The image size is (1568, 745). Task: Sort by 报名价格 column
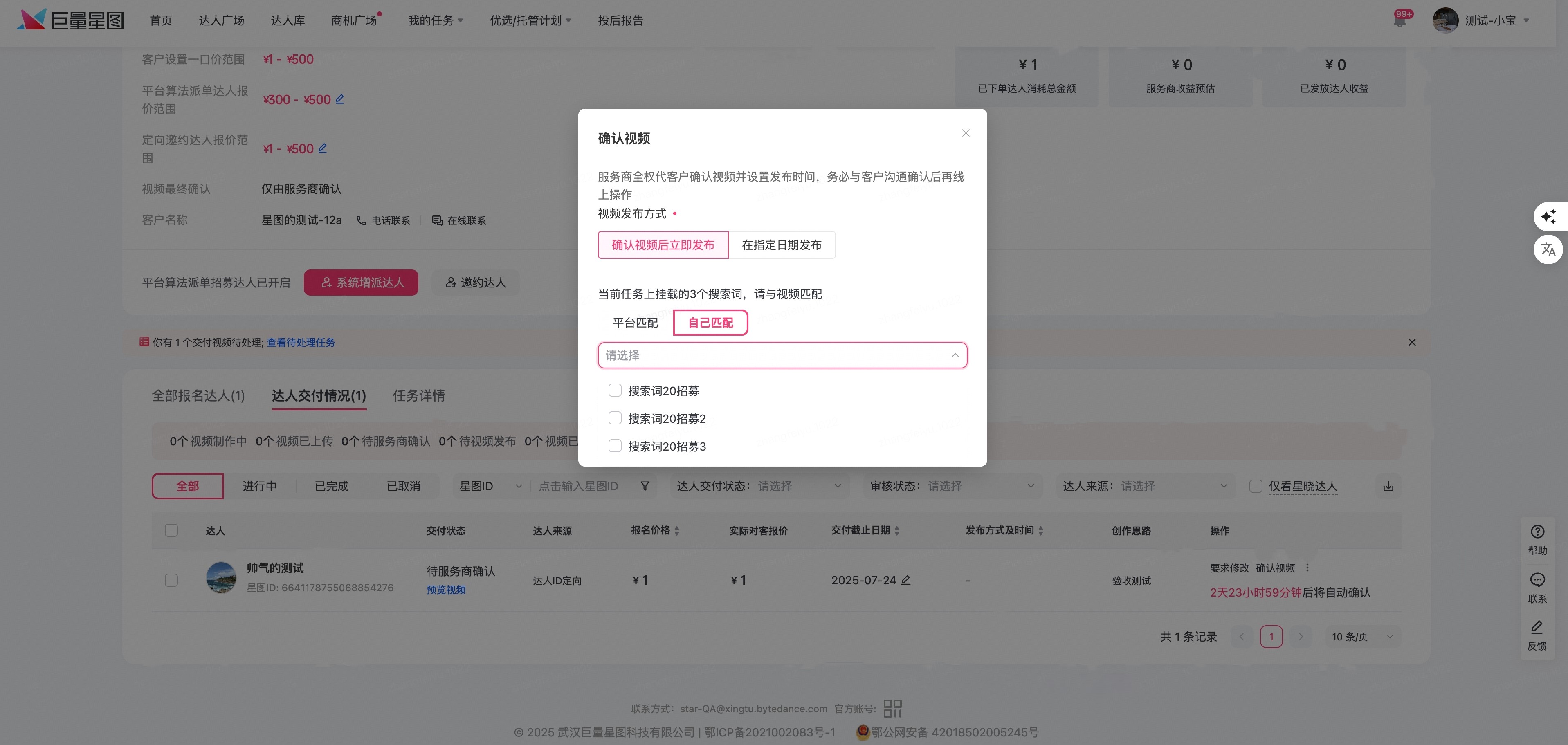point(677,531)
